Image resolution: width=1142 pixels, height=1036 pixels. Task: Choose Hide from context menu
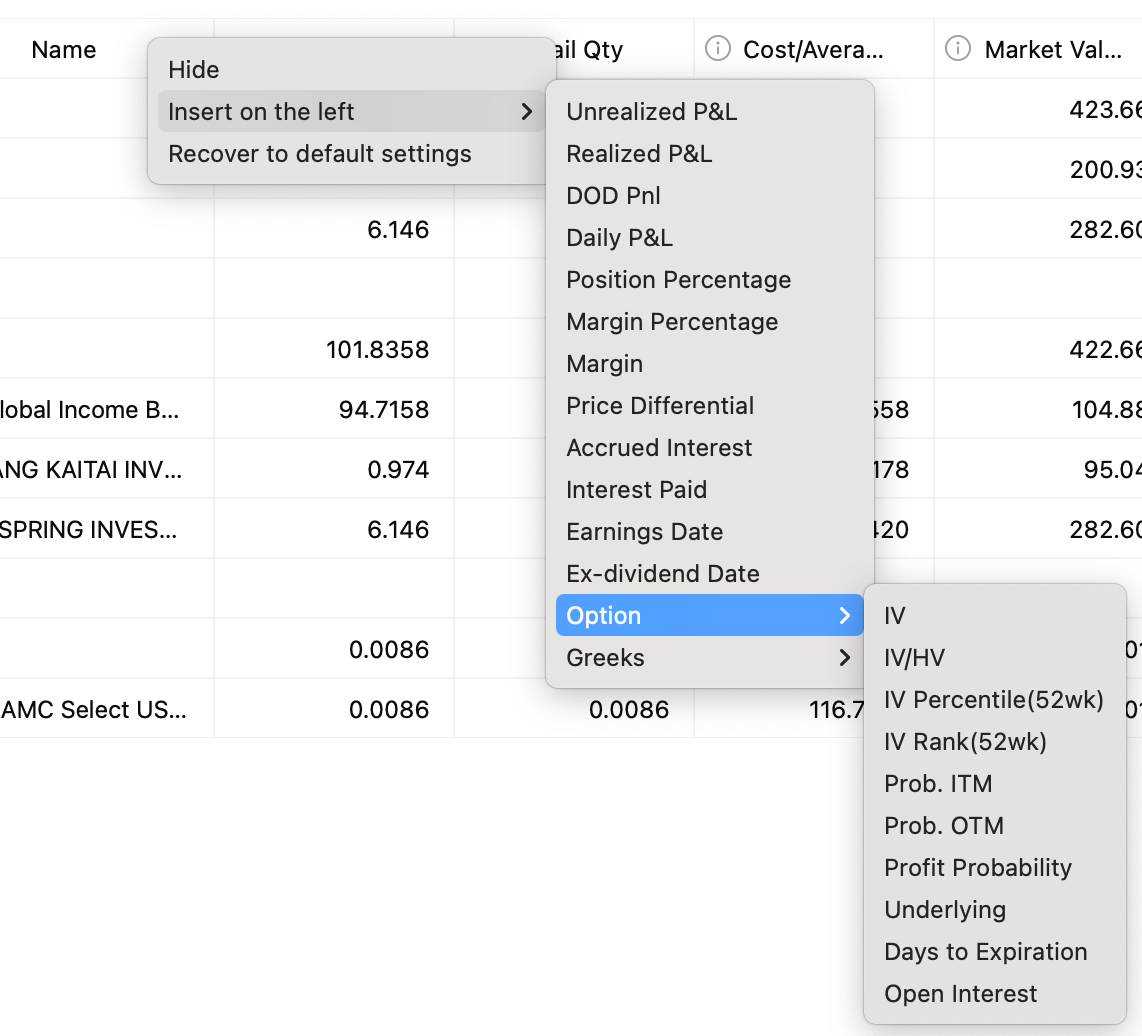pos(194,70)
